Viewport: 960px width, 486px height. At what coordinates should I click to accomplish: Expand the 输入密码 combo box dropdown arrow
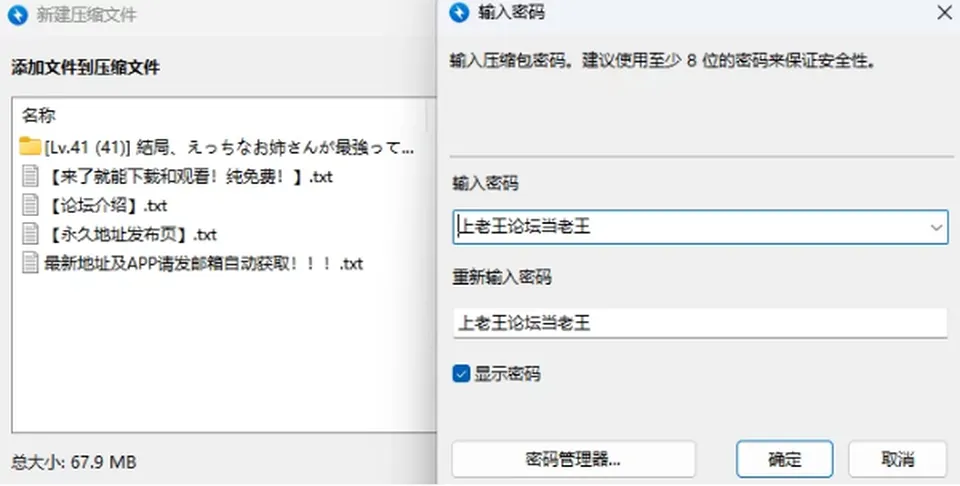936,227
